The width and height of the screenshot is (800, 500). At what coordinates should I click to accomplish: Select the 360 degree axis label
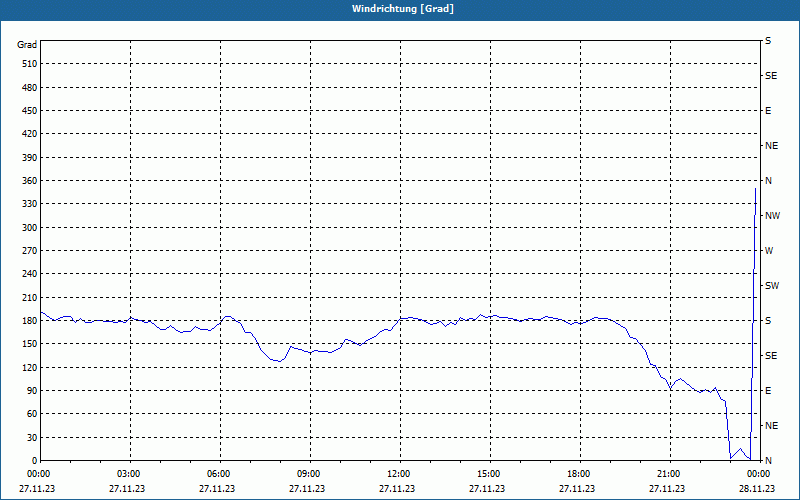(x=29, y=181)
